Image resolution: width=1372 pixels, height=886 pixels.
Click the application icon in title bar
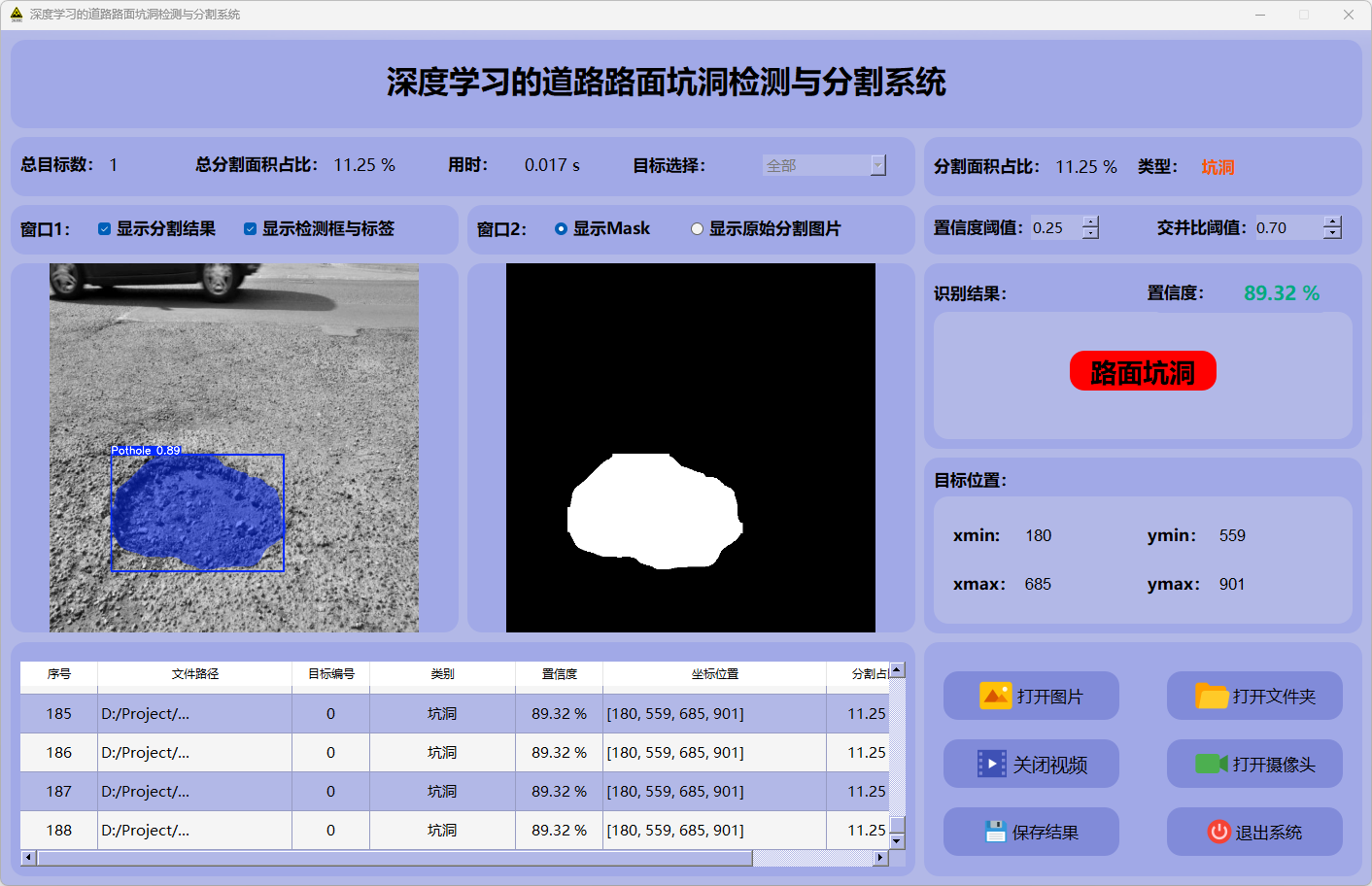pos(16,15)
